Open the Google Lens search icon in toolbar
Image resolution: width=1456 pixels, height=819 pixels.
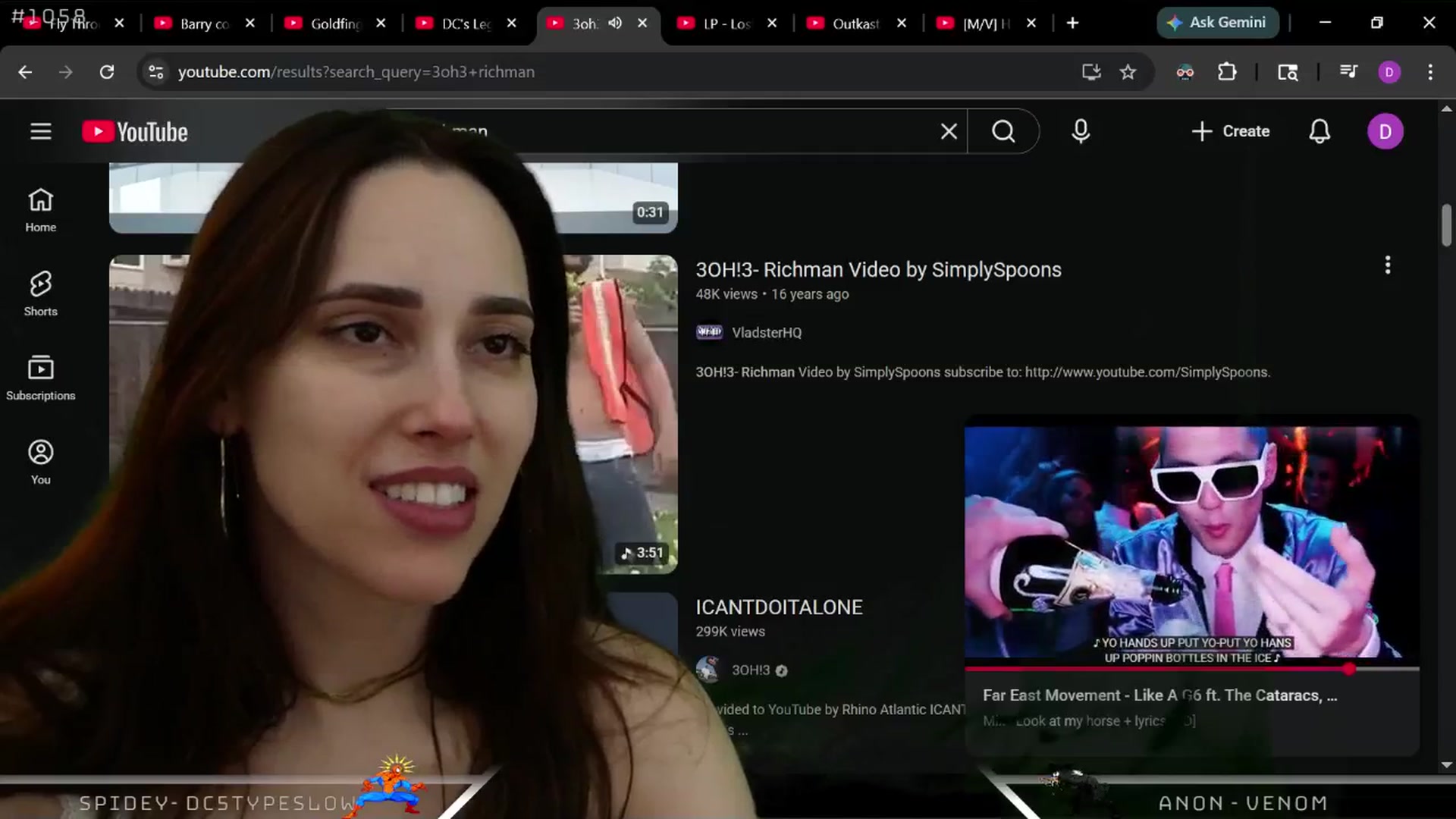pyautogui.click(x=1288, y=72)
